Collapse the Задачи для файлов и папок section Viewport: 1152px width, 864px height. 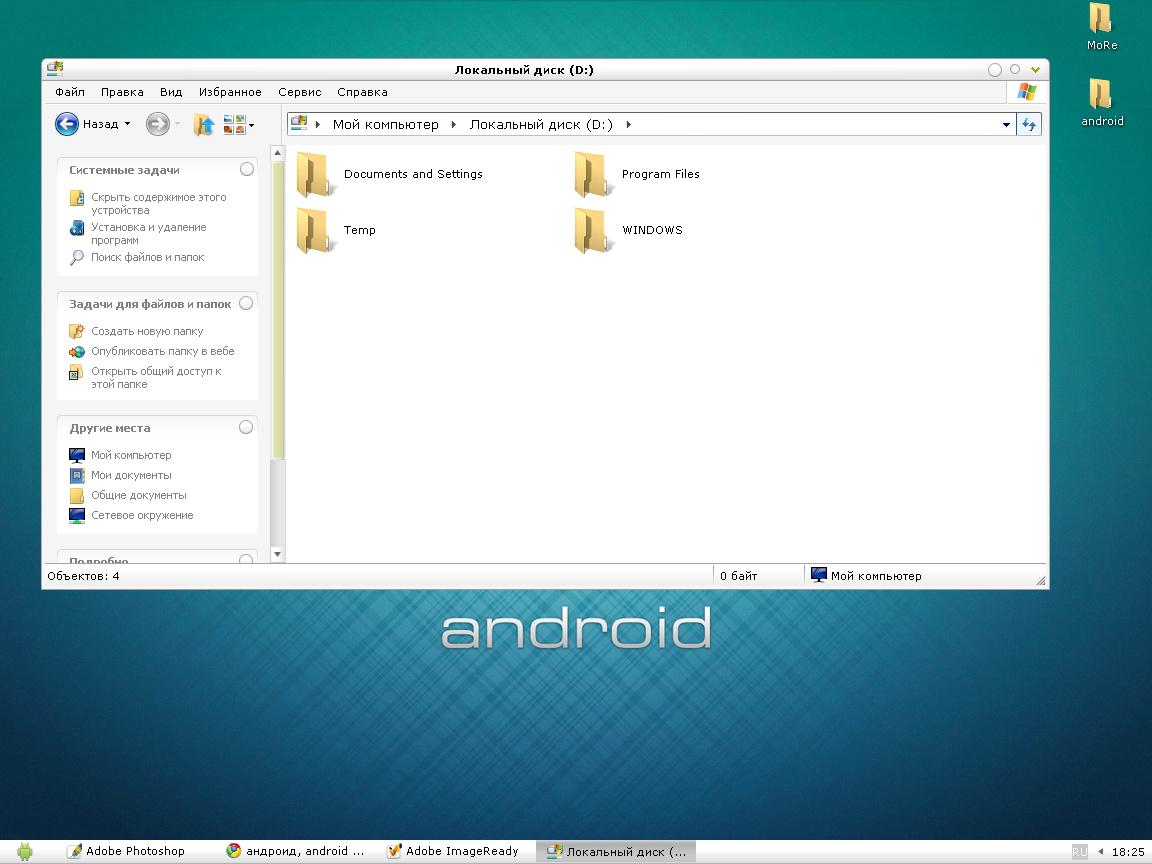[x=246, y=303]
